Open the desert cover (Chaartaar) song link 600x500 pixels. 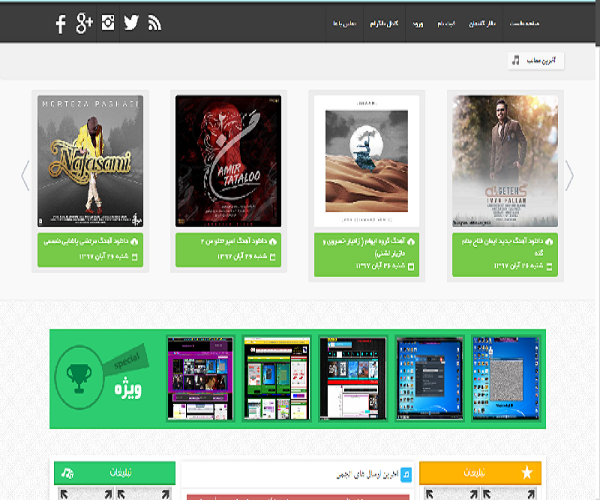tap(364, 247)
